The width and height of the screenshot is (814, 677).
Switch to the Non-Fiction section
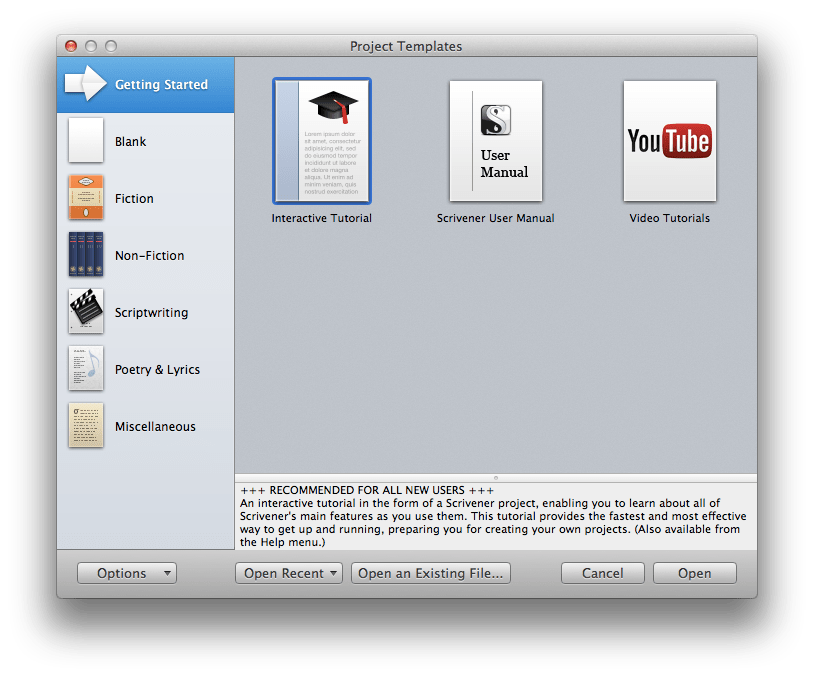coord(149,255)
